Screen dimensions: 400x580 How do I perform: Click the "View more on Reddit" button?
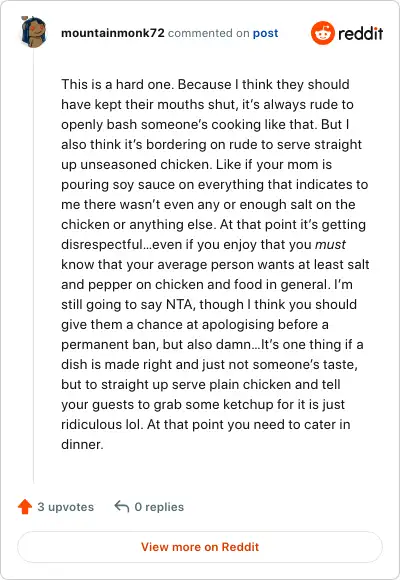[x=200, y=547]
